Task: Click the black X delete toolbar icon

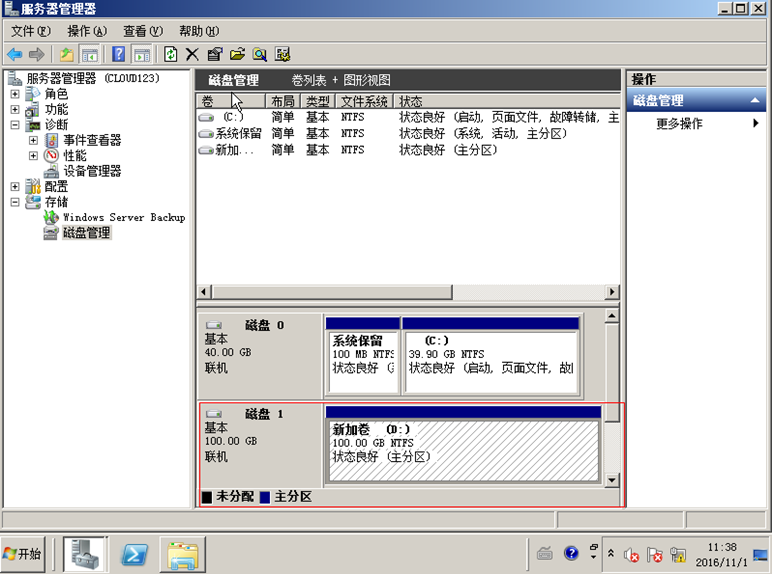Action: [192, 54]
